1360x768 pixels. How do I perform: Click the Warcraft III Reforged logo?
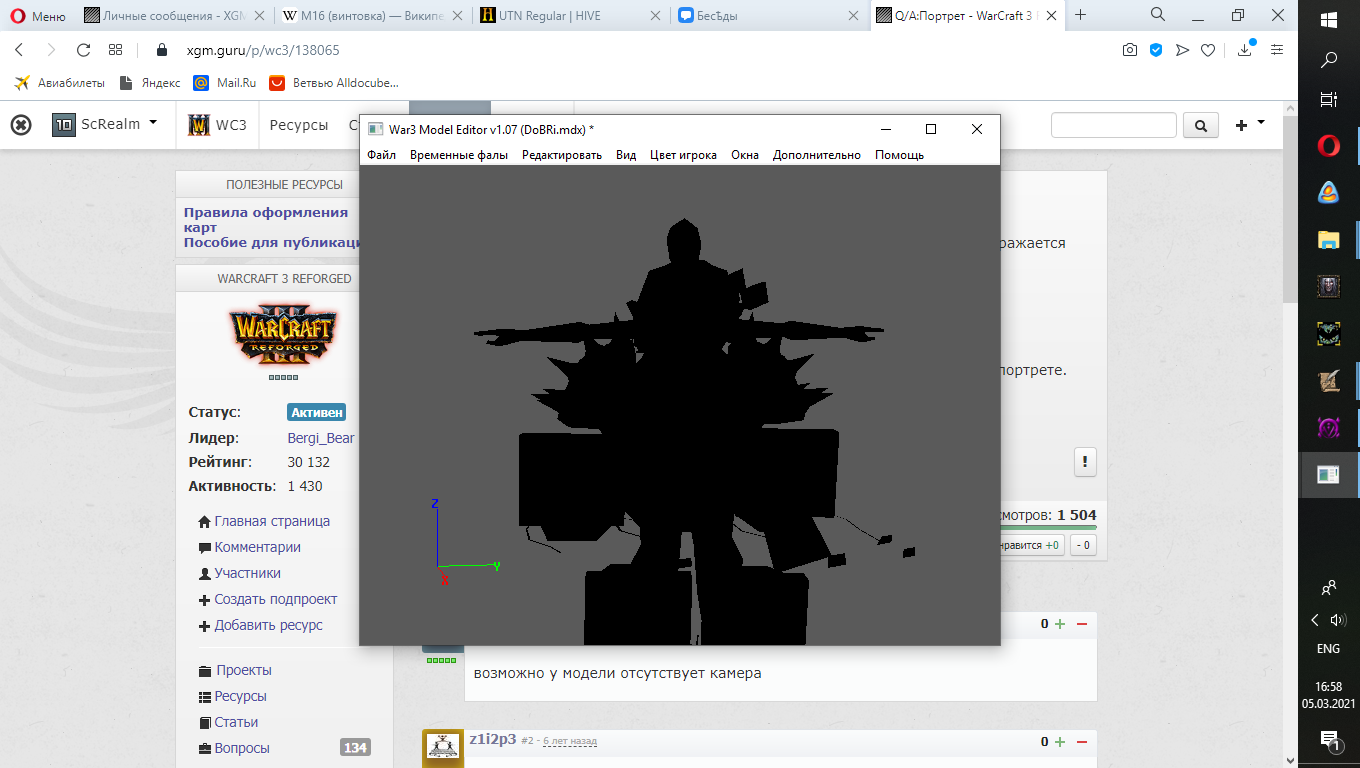coord(283,336)
